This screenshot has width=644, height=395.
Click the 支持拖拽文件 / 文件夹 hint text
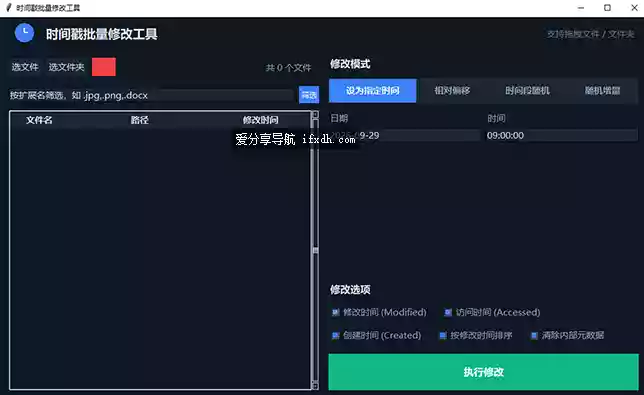coord(591,34)
